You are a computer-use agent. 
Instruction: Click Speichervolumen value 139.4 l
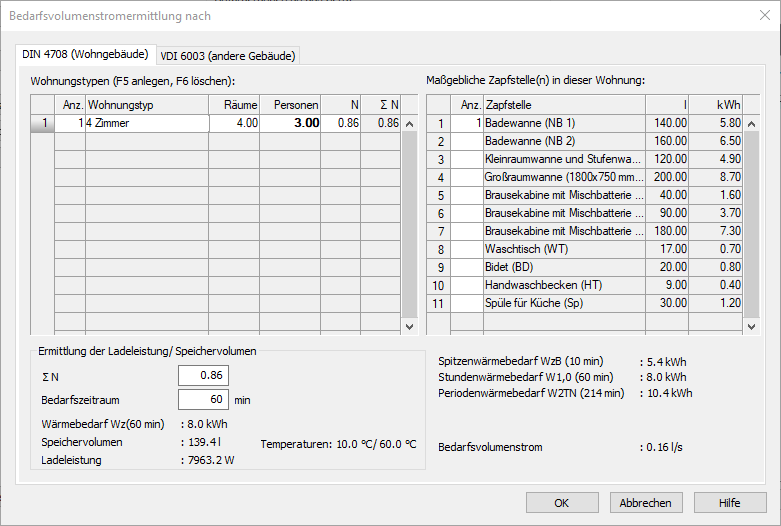tap(204, 442)
